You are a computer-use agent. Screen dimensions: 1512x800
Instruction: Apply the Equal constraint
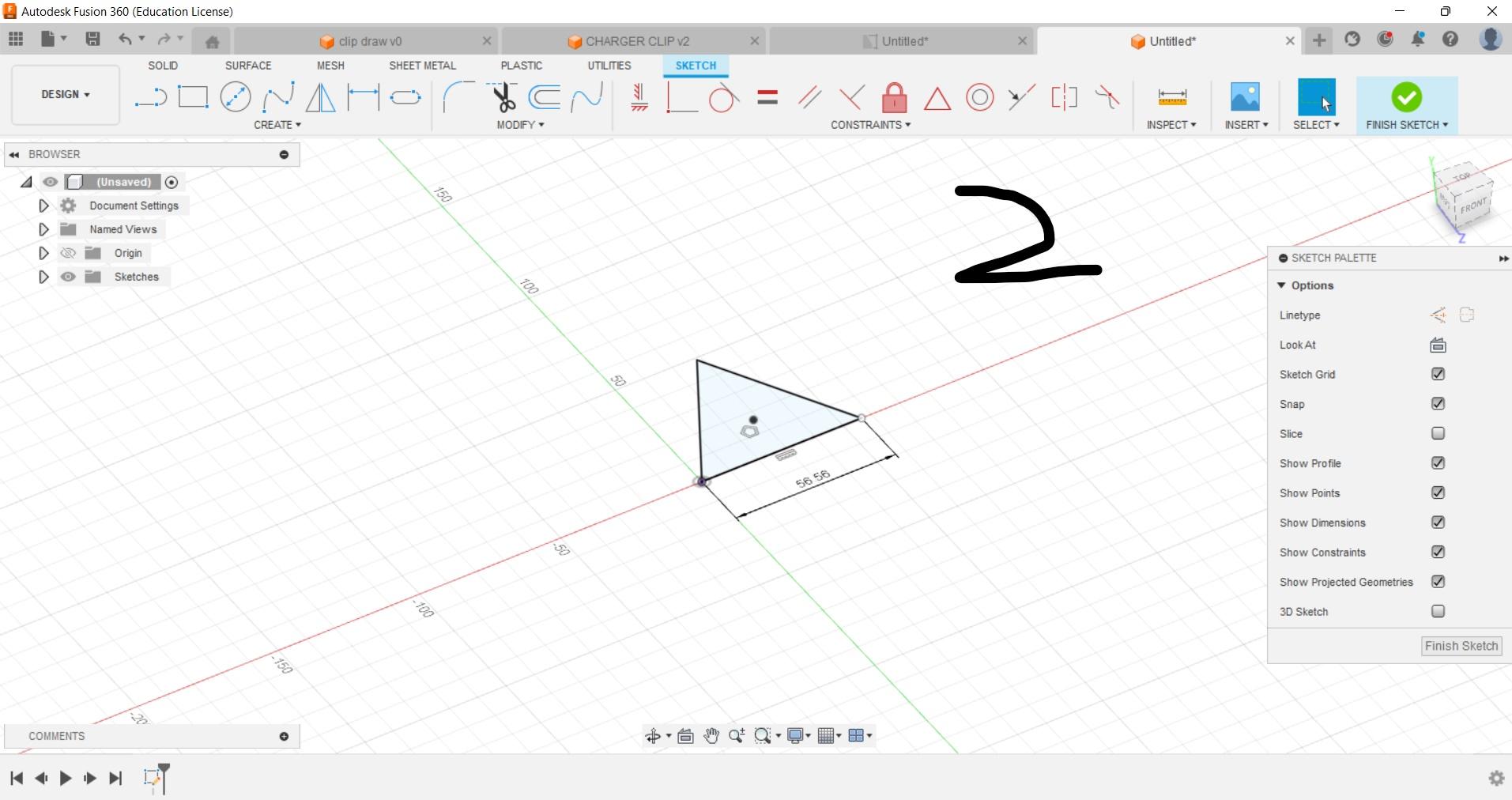(767, 96)
